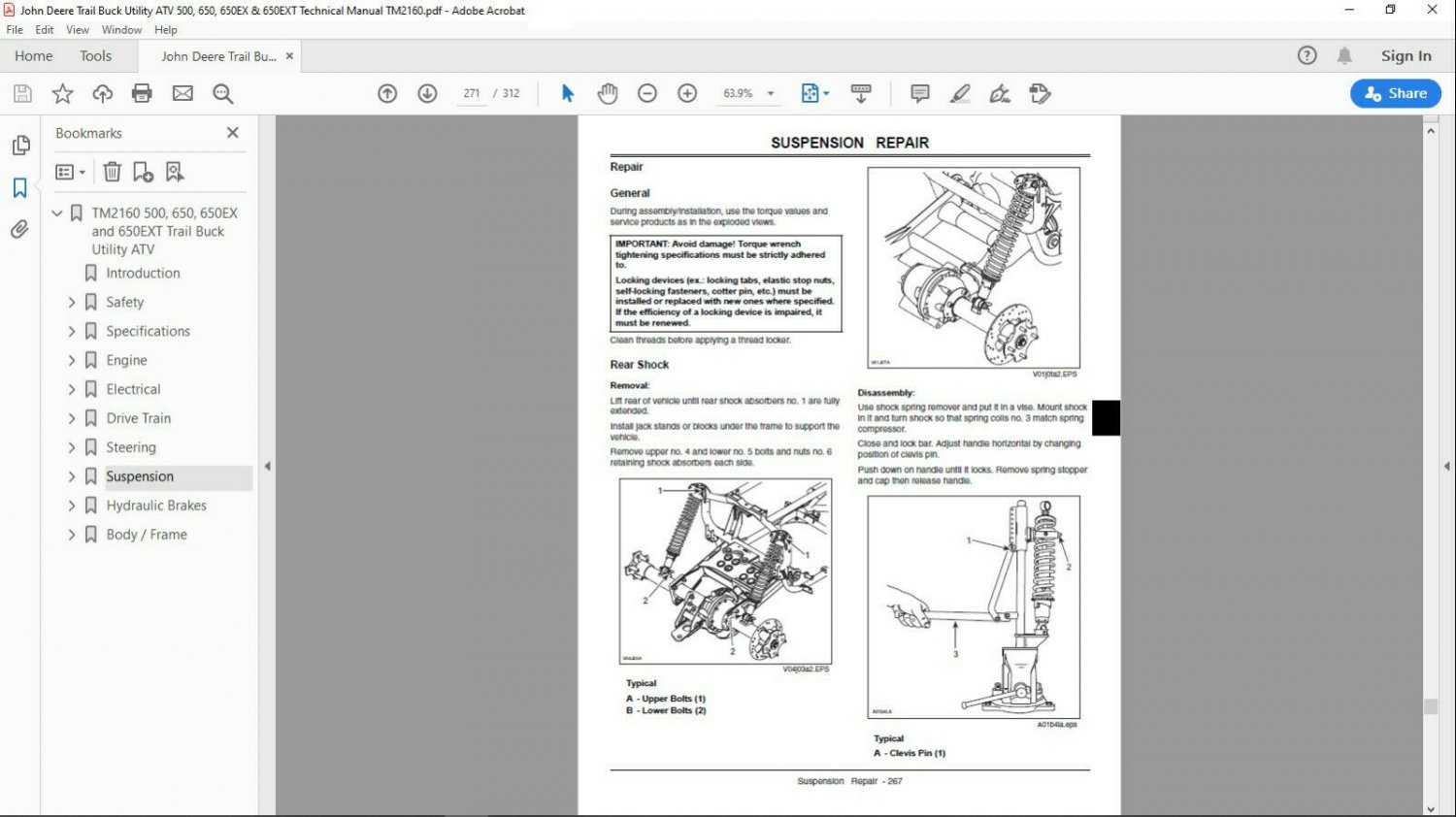Send file by email envelope icon
1456x817 pixels.
pos(182,94)
